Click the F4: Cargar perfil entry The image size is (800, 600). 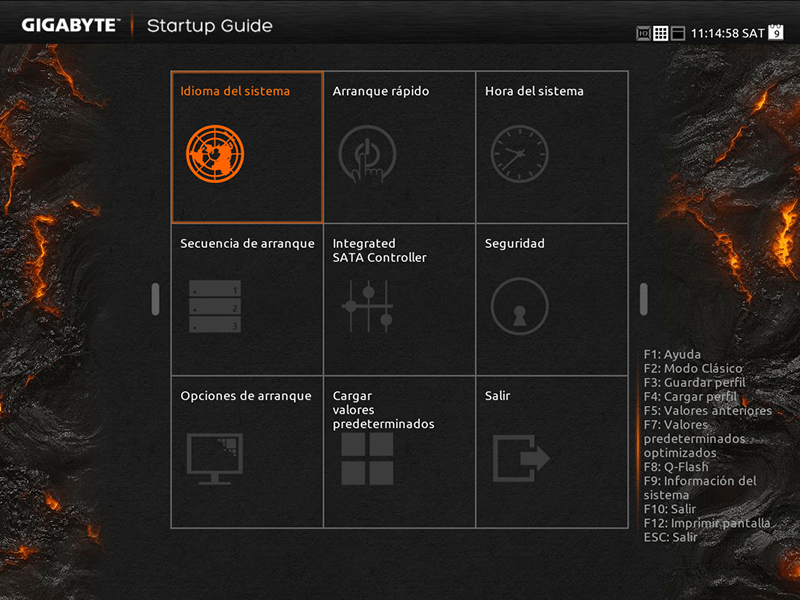point(690,396)
